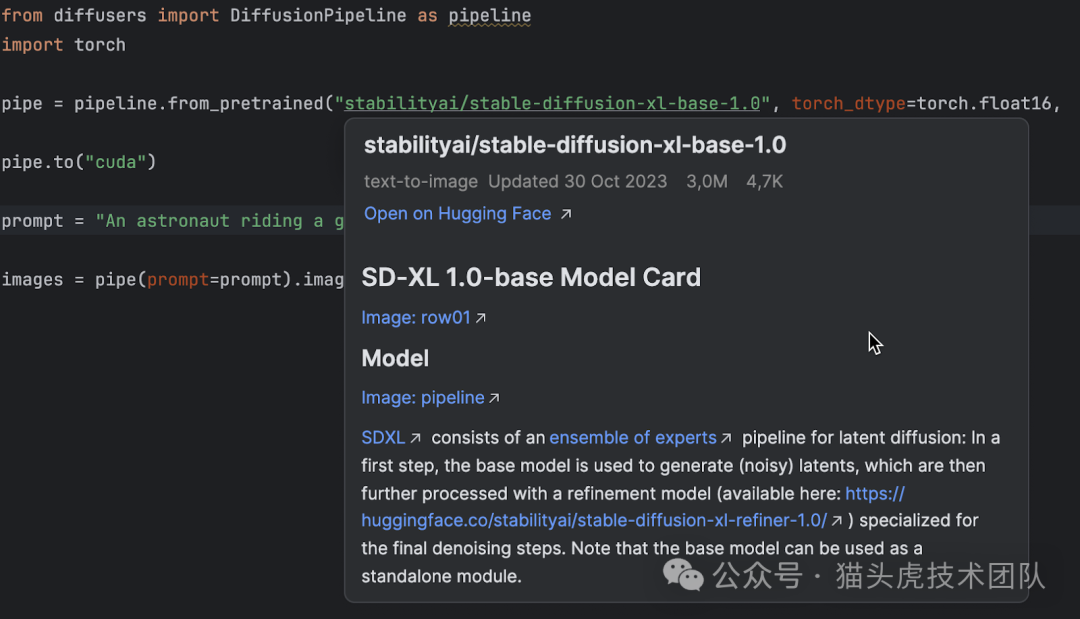This screenshot has height=619, width=1080.
Task: Click the underlined 'pipeline' alias in the import line
Action: [489, 16]
